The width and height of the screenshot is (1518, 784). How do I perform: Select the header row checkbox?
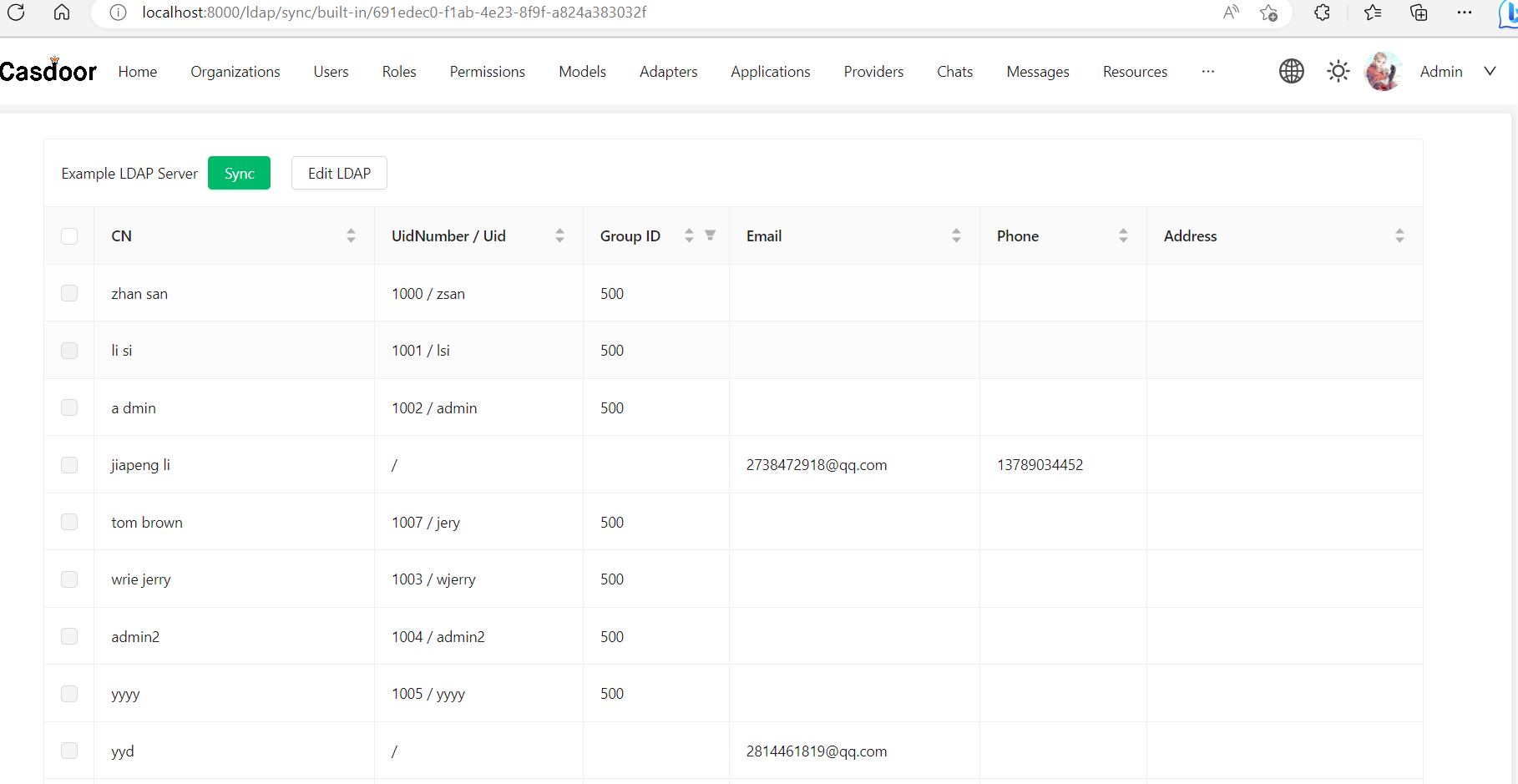pyautogui.click(x=69, y=235)
